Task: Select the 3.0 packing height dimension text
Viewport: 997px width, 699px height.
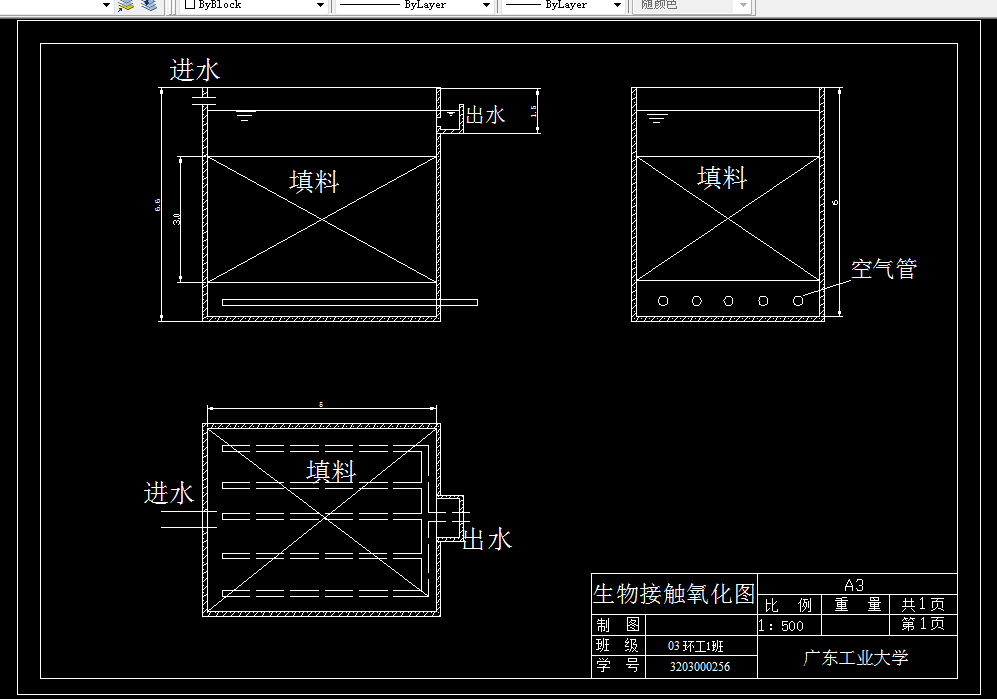Action: 177,219
